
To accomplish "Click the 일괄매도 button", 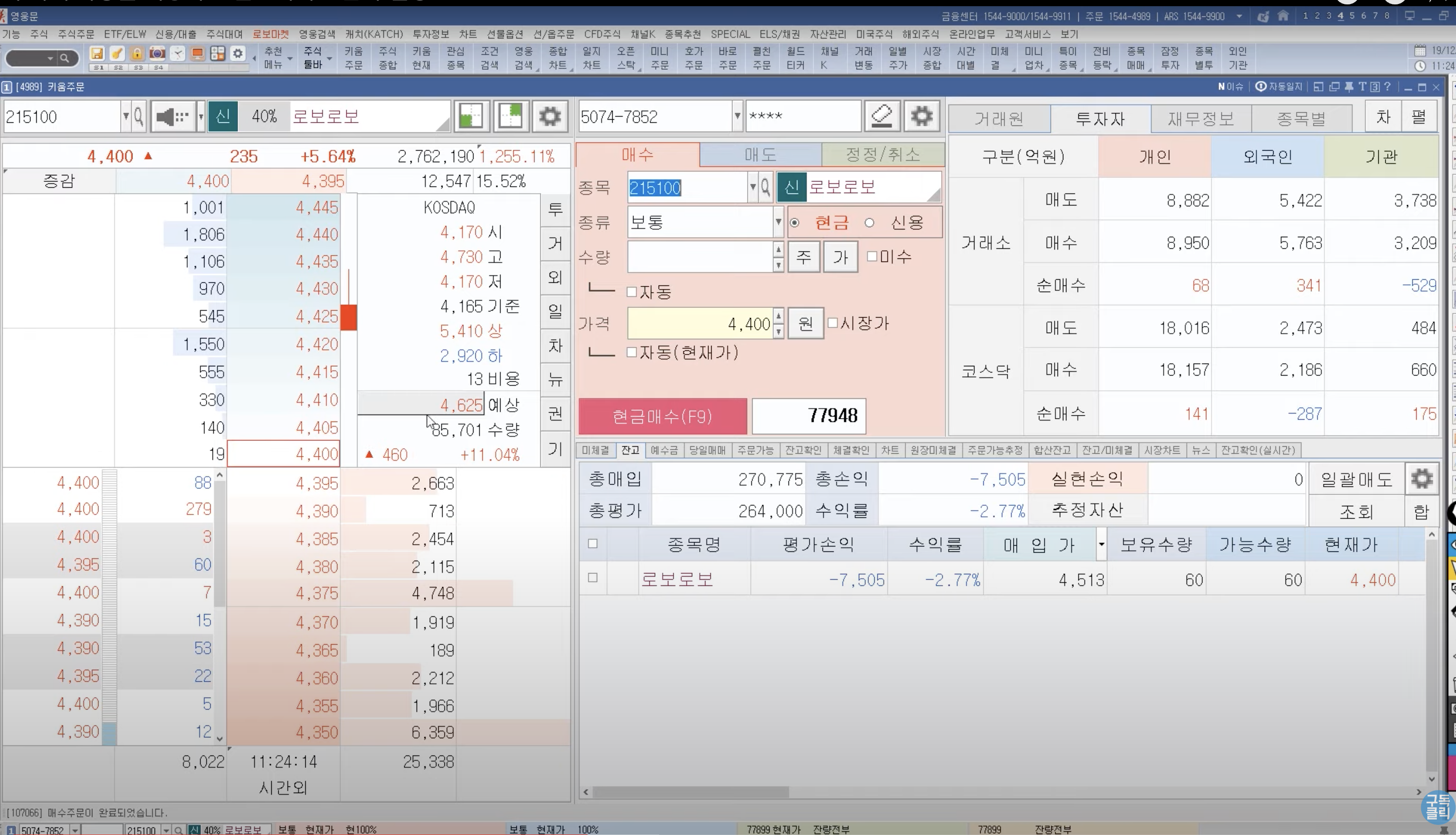I will click(x=1356, y=479).
